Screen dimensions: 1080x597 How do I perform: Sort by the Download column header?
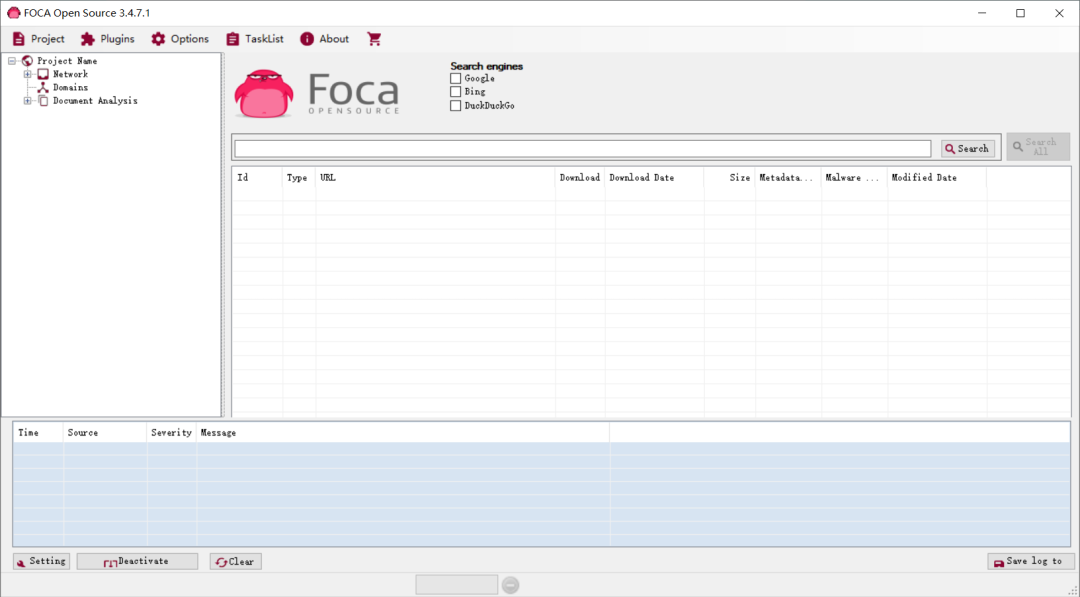pos(580,178)
